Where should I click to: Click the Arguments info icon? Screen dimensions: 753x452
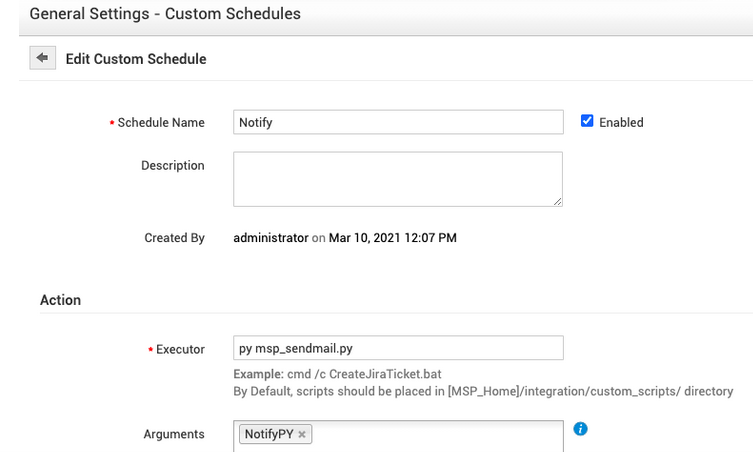click(581, 429)
